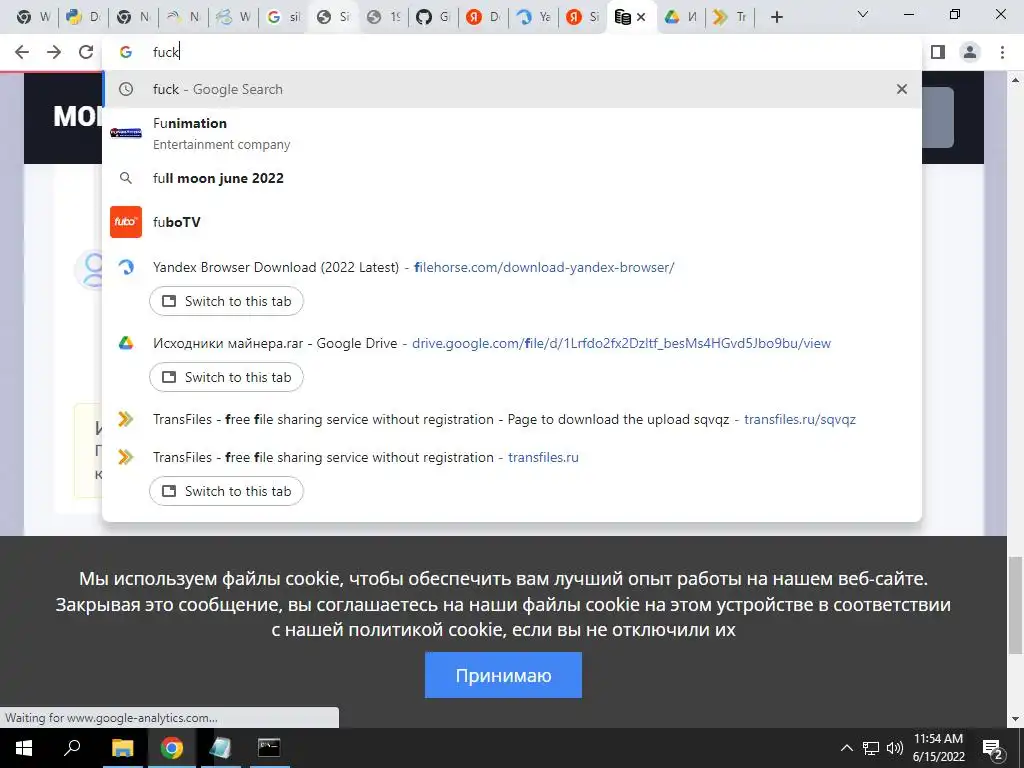Click the volume speaker tray icon

(895, 748)
